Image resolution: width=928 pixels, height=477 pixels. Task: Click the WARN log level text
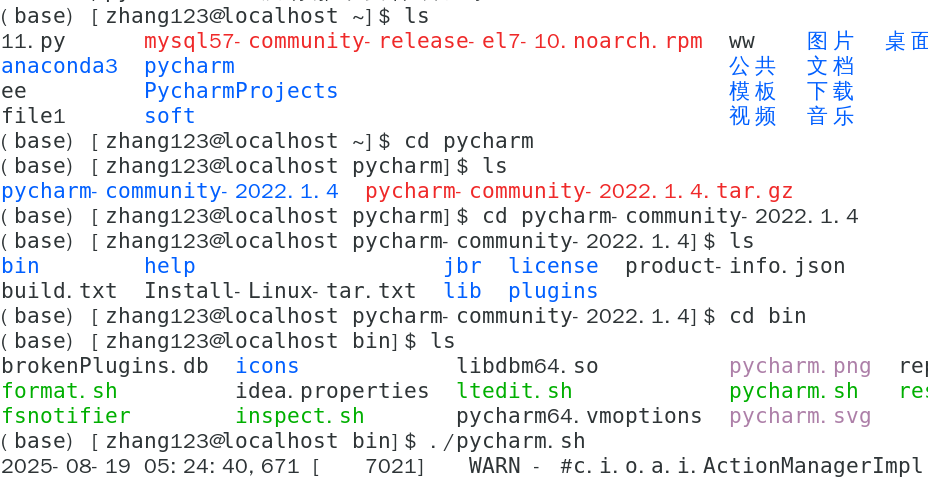(x=495, y=466)
